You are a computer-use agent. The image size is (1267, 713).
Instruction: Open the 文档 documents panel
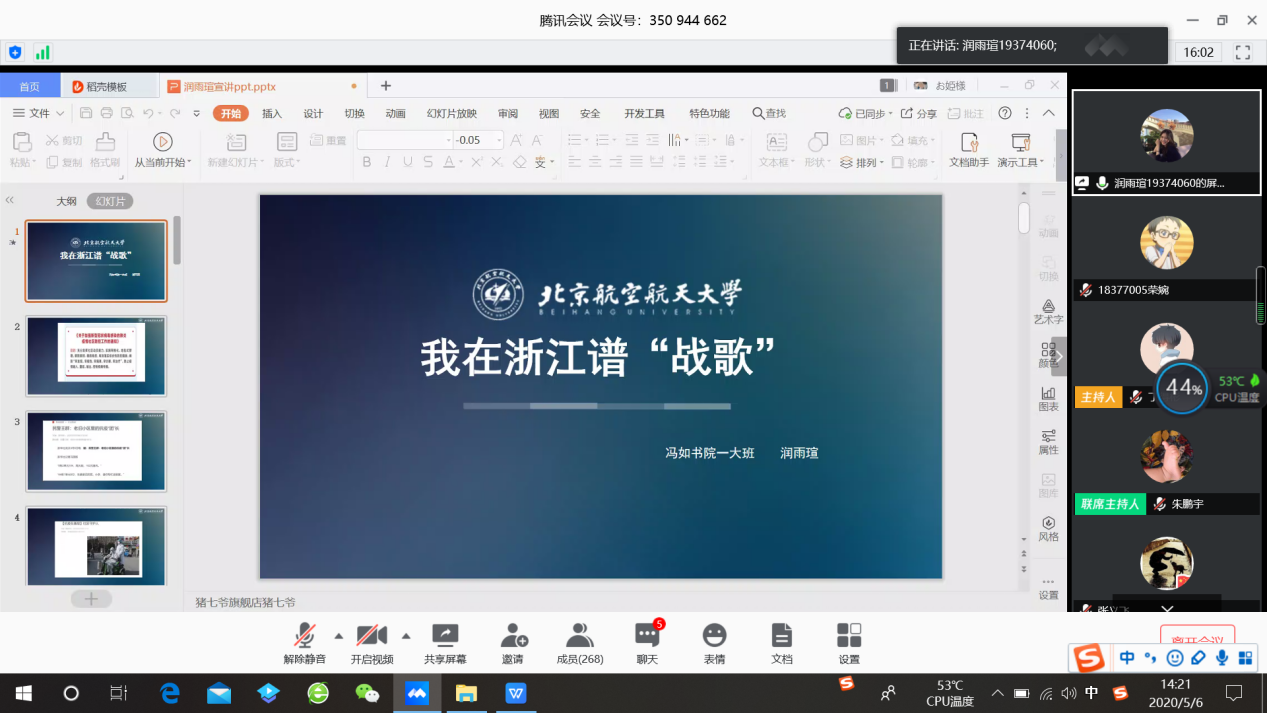[x=782, y=643]
